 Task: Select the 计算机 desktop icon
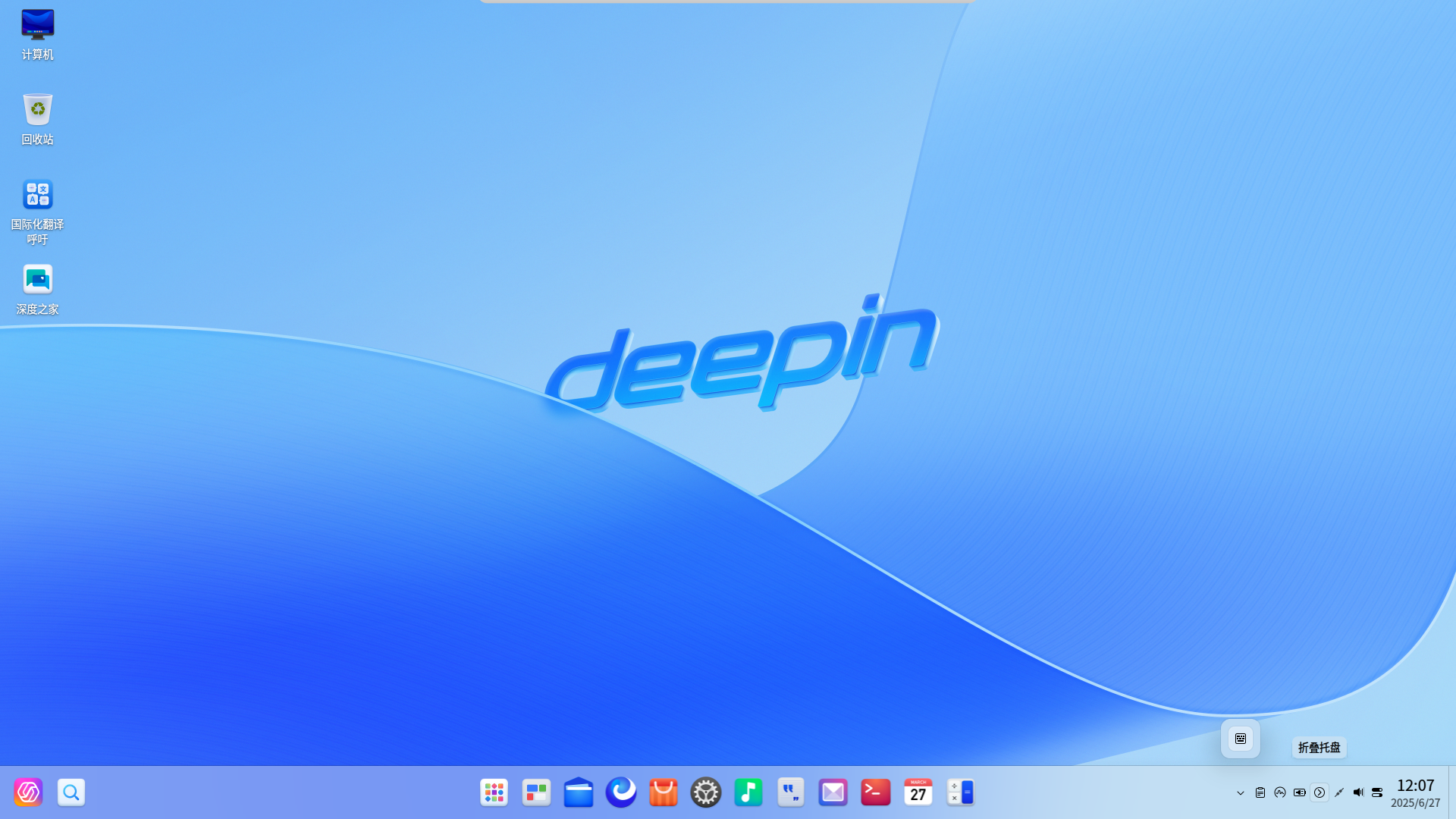click(x=38, y=35)
